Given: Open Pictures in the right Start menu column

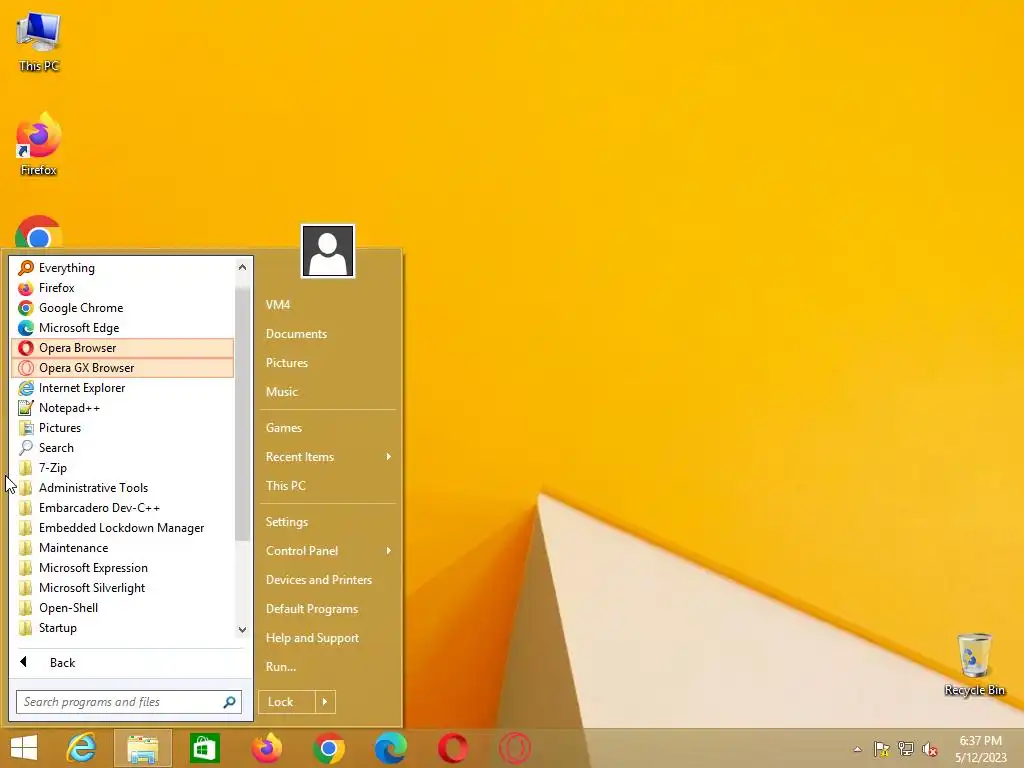Looking at the screenshot, I should click(x=328, y=363).
